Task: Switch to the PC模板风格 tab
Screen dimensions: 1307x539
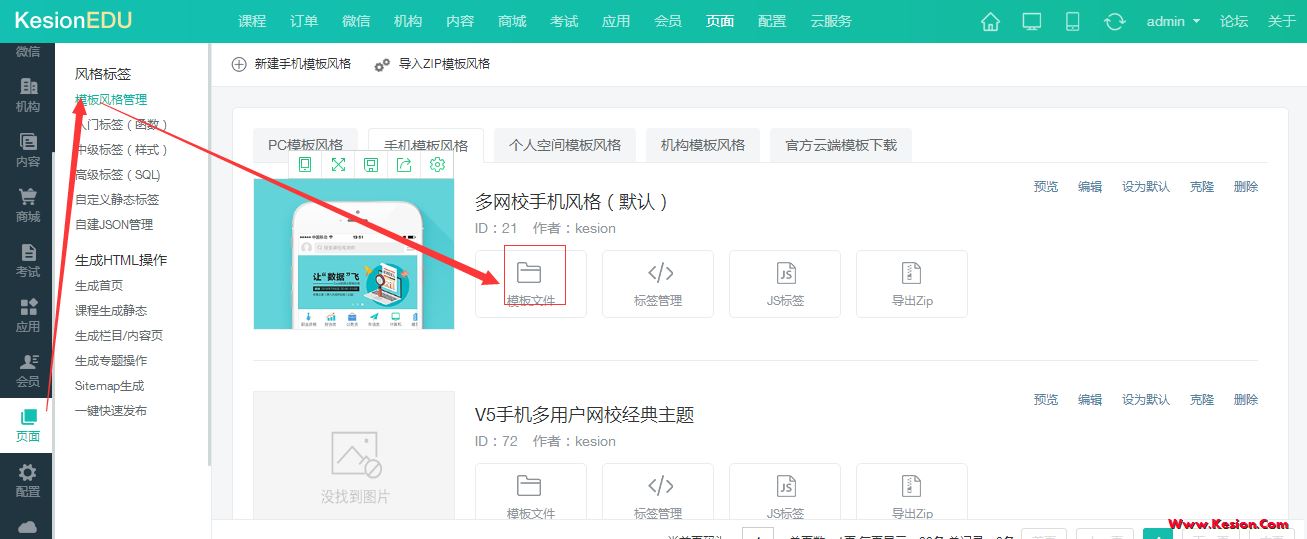Action: click(x=306, y=145)
